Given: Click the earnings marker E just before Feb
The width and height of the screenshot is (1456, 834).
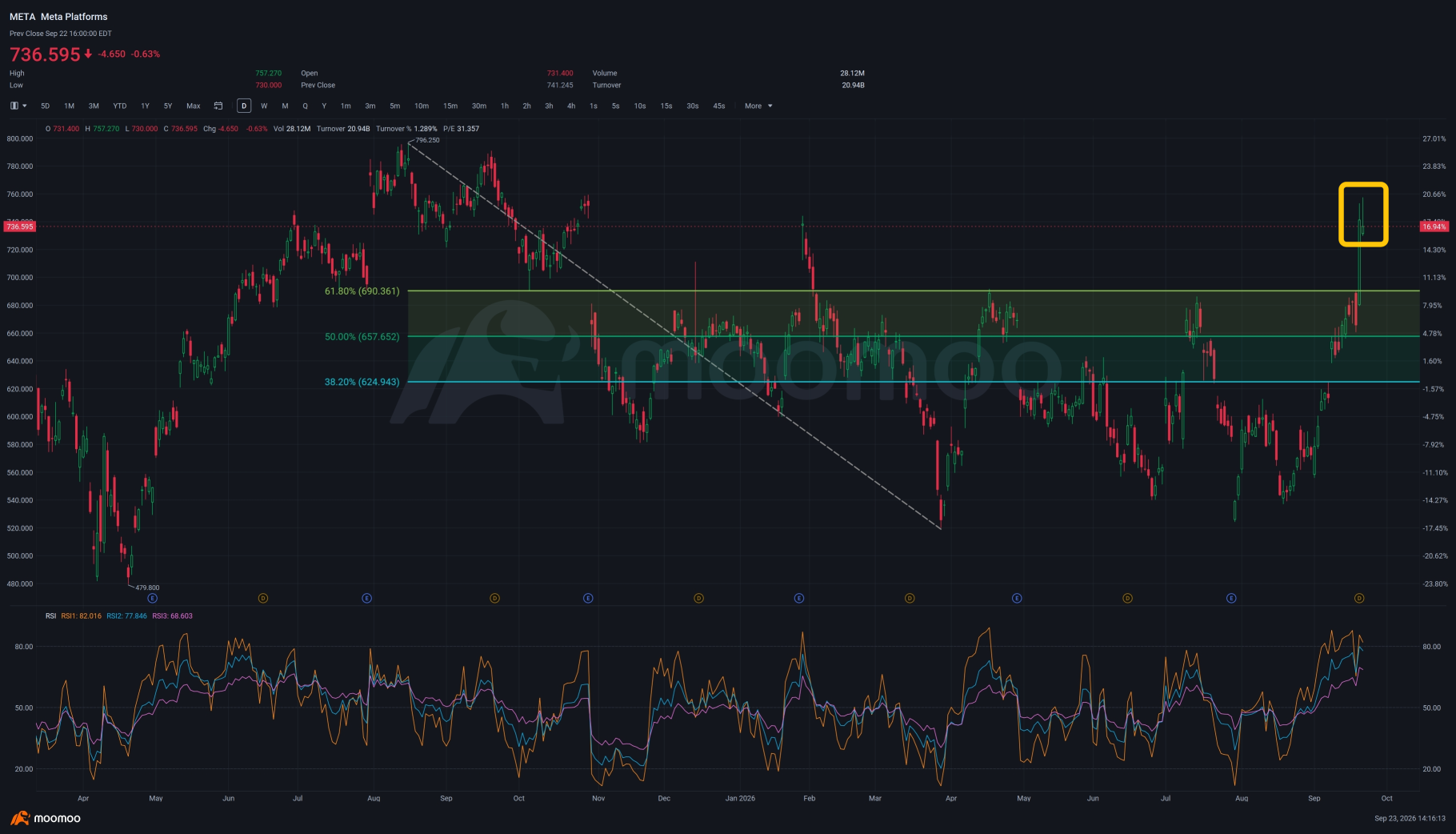Looking at the screenshot, I should [798, 598].
